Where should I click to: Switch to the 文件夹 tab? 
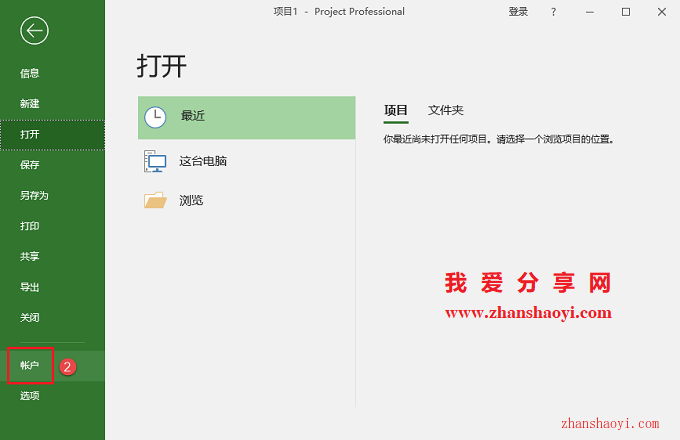(x=446, y=111)
